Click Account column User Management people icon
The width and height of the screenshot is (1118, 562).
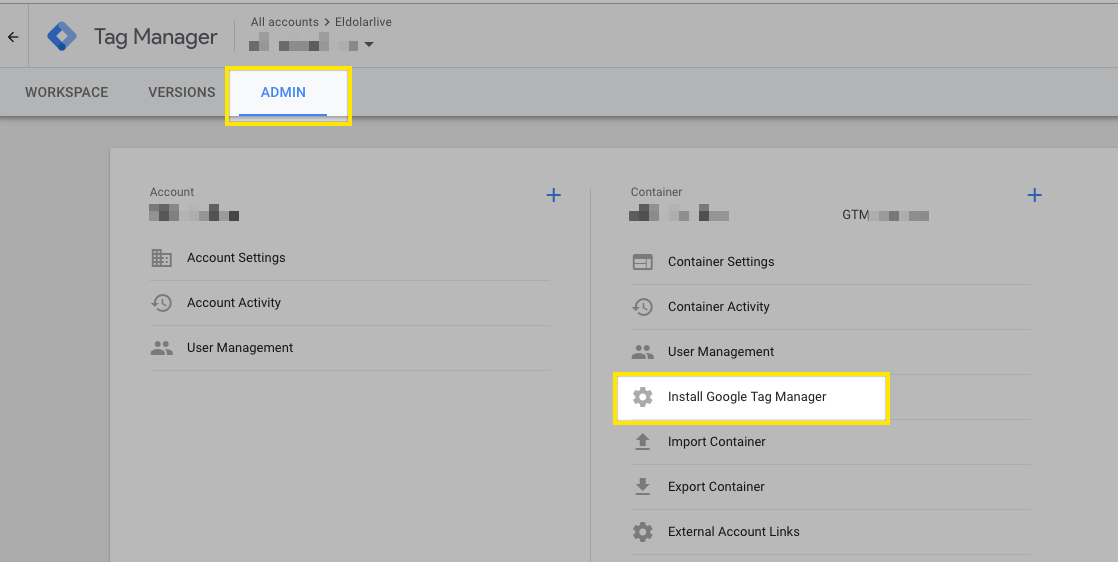pos(162,348)
